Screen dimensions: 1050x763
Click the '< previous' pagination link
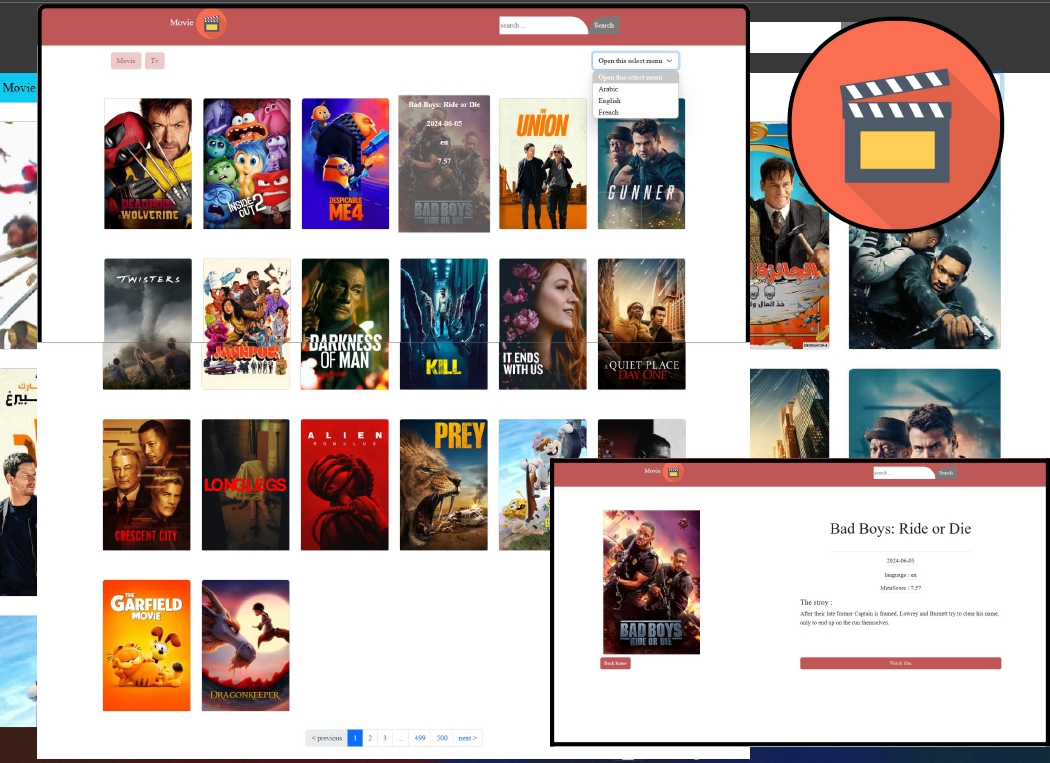coord(327,738)
